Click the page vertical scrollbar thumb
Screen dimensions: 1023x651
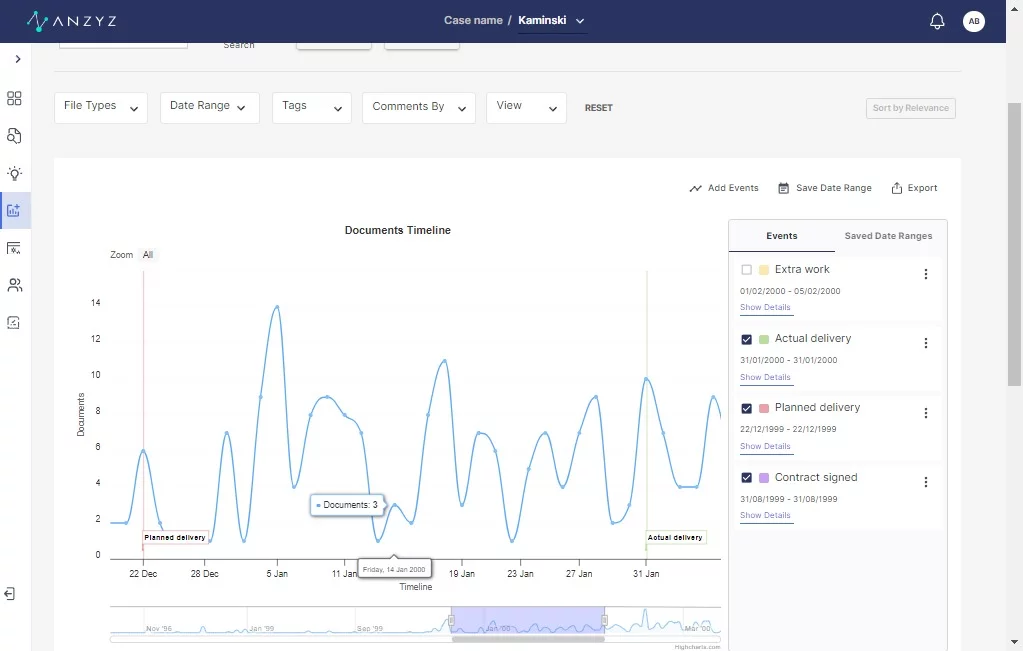click(x=1014, y=245)
